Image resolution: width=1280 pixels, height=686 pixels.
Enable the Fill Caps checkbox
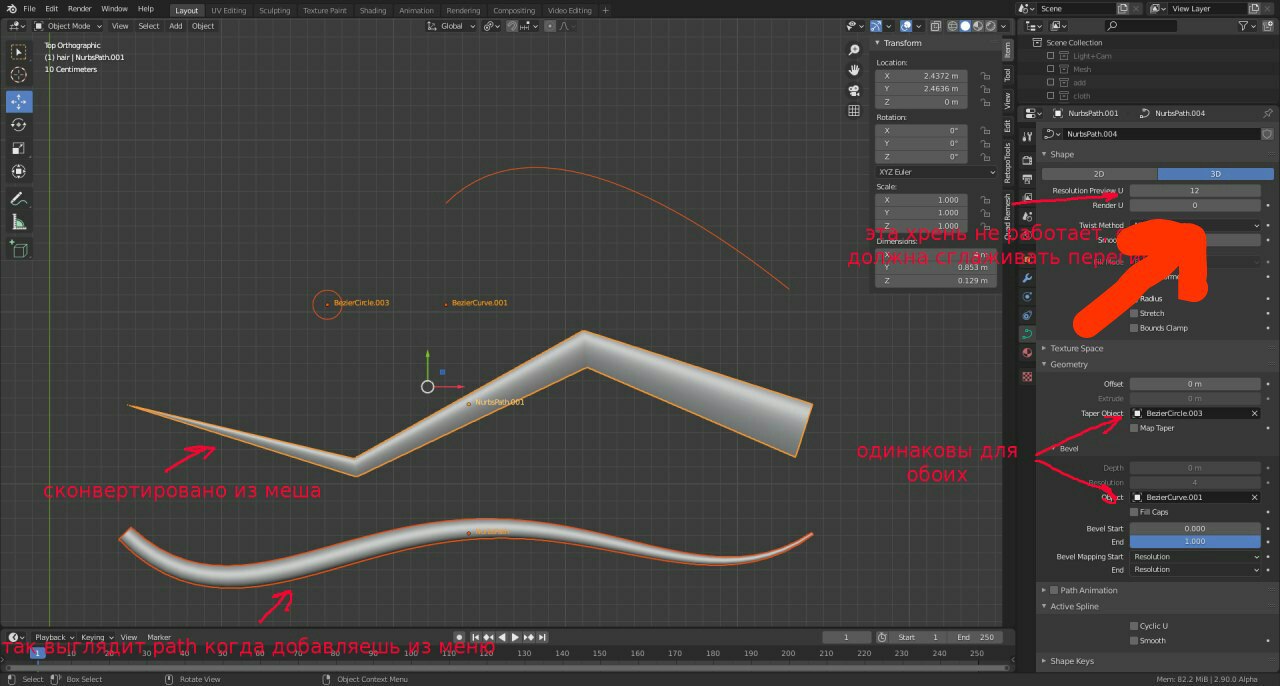[x=1134, y=512]
